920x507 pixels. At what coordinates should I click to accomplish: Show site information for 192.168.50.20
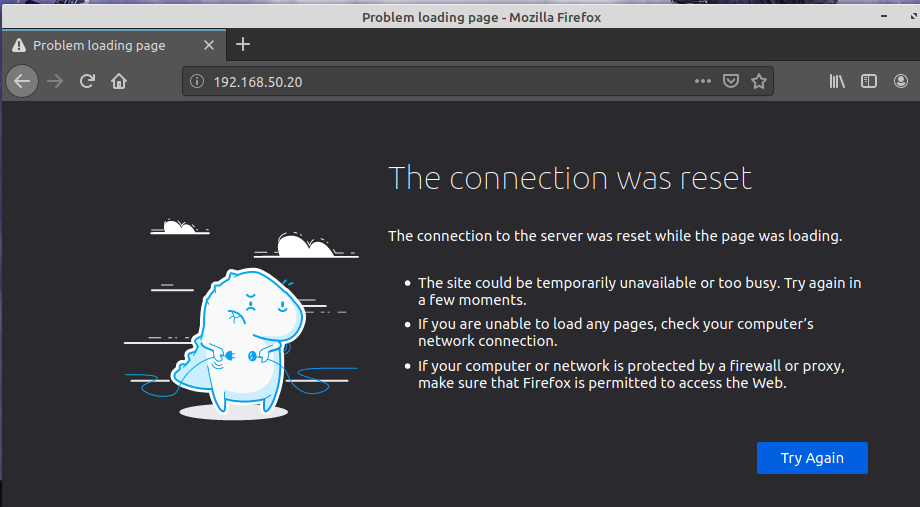[x=197, y=81]
